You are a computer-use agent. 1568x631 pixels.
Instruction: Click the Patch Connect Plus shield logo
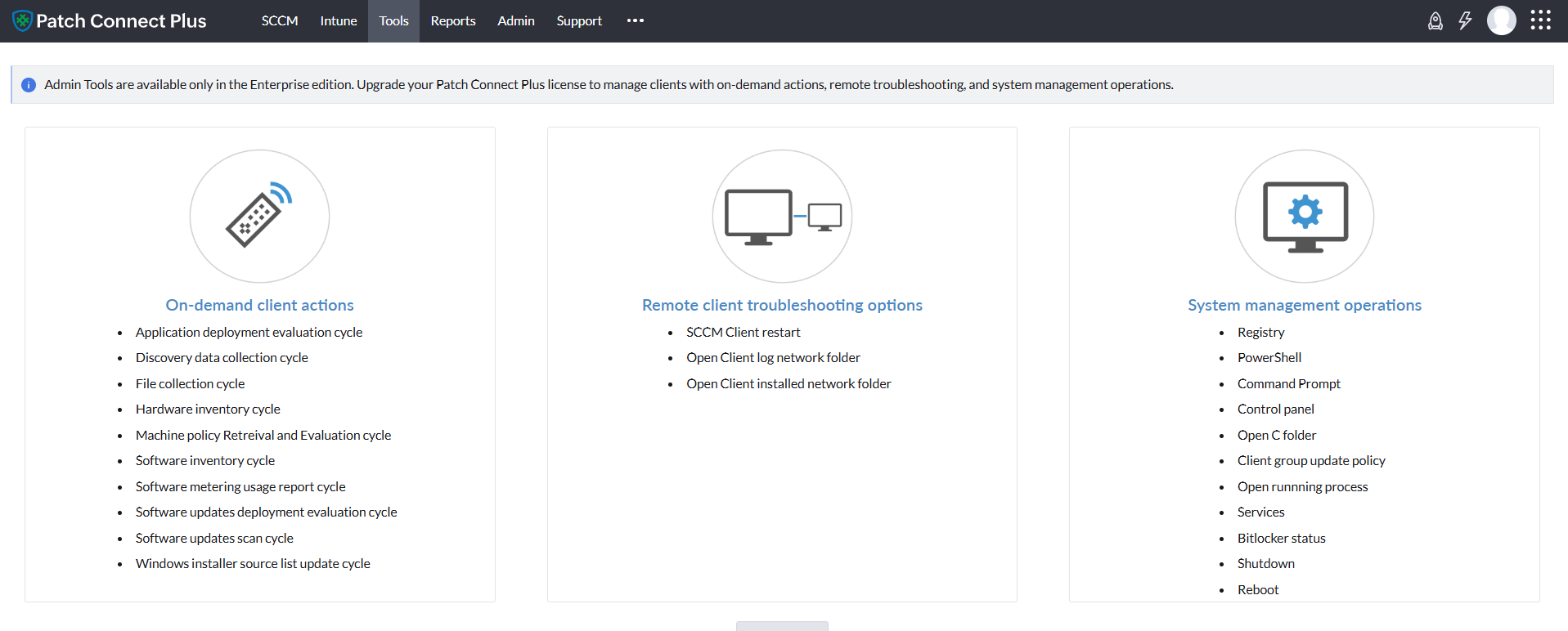(x=22, y=21)
